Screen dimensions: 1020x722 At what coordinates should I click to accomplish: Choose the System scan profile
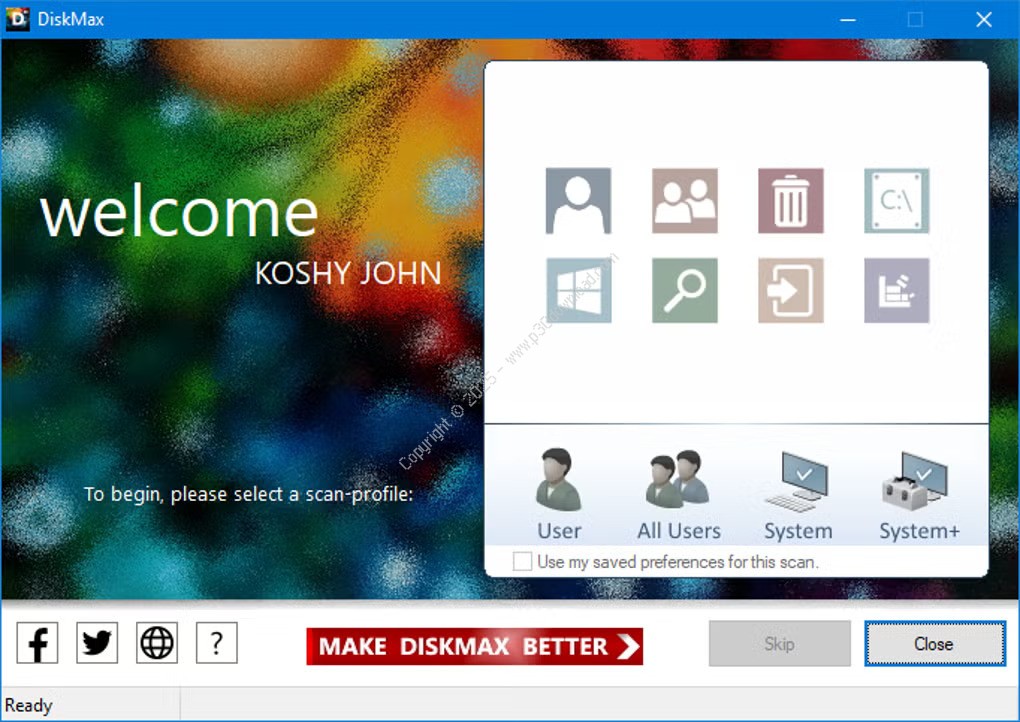tap(798, 494)
